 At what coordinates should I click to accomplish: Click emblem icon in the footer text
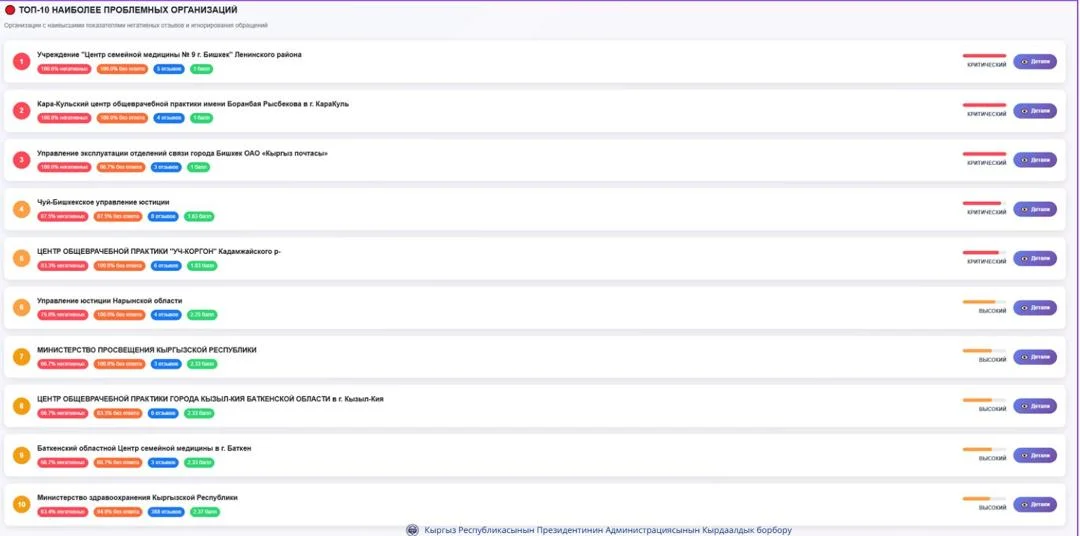[412, 530]
